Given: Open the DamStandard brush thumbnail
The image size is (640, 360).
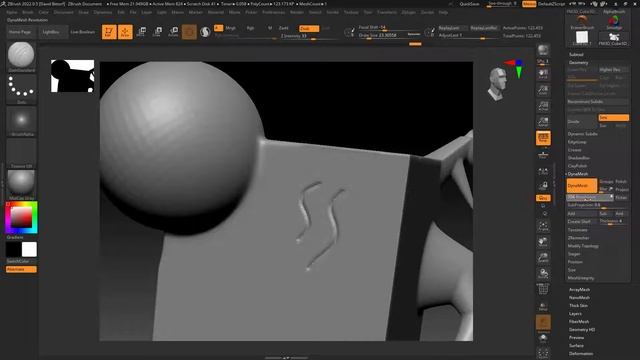Looking at the screenshot, I should (x=21, y=57).
